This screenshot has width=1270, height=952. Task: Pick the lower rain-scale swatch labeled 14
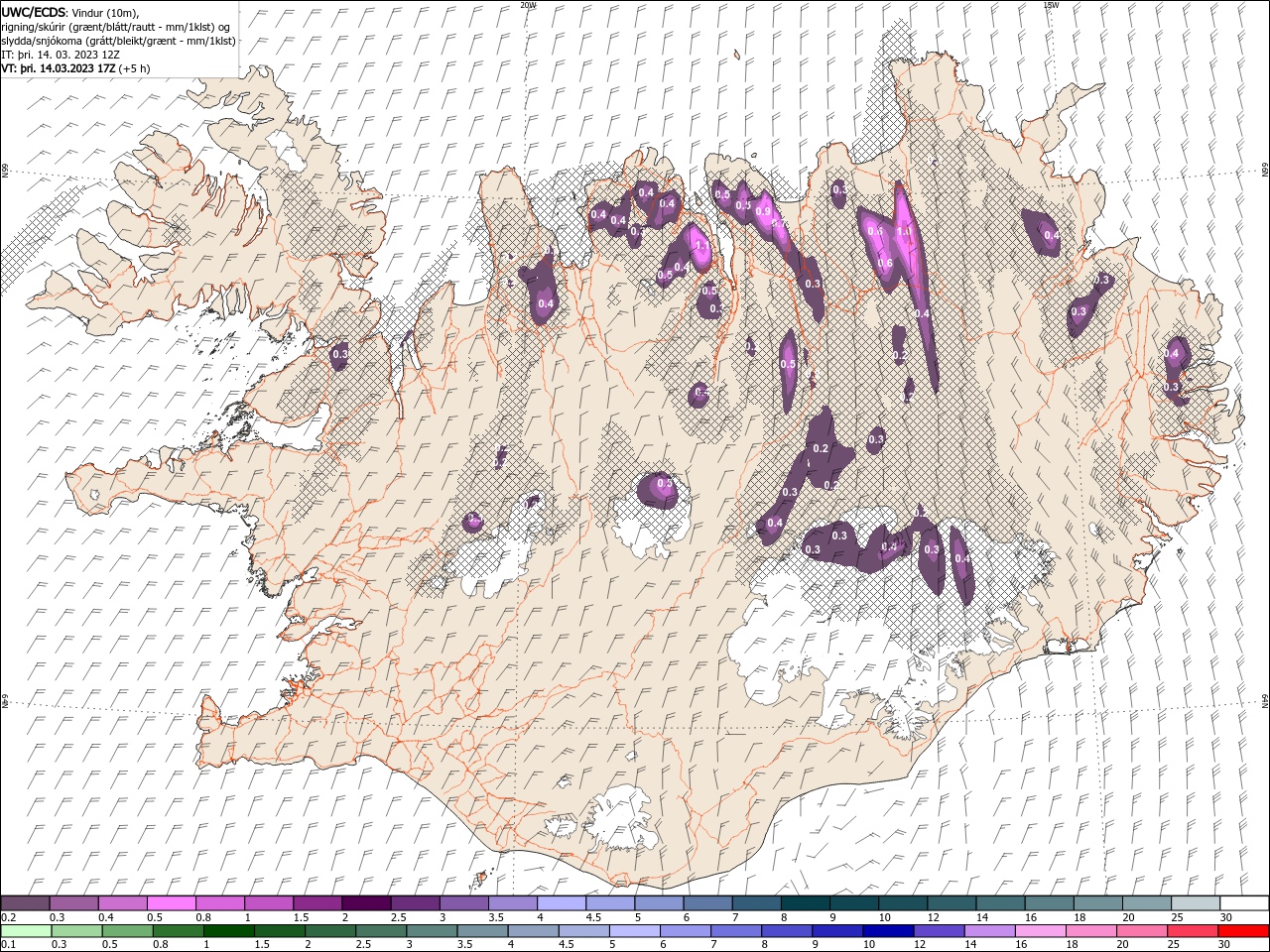(x=989, y=931)
